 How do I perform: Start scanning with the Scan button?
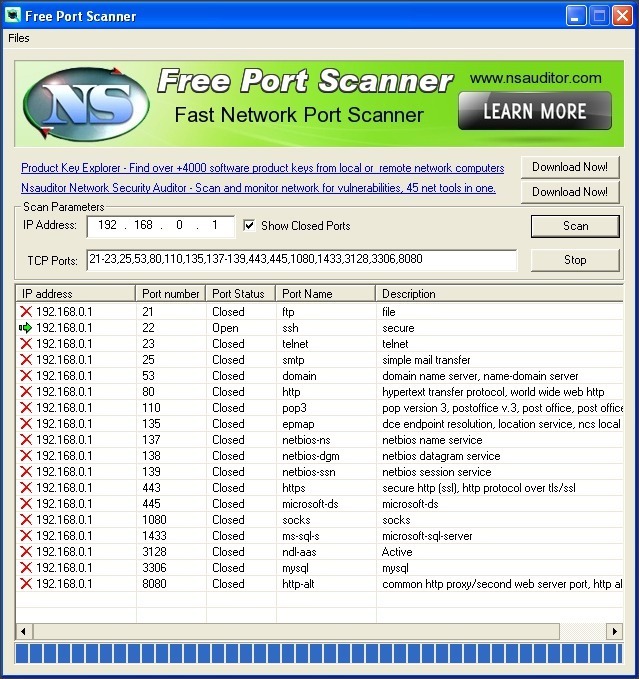tap(575, 226)
